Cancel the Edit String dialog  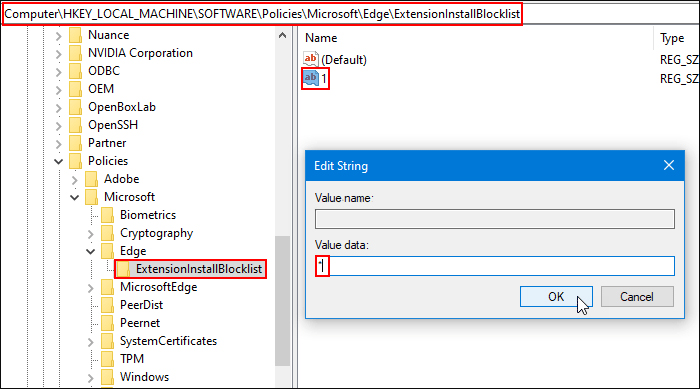637,297
